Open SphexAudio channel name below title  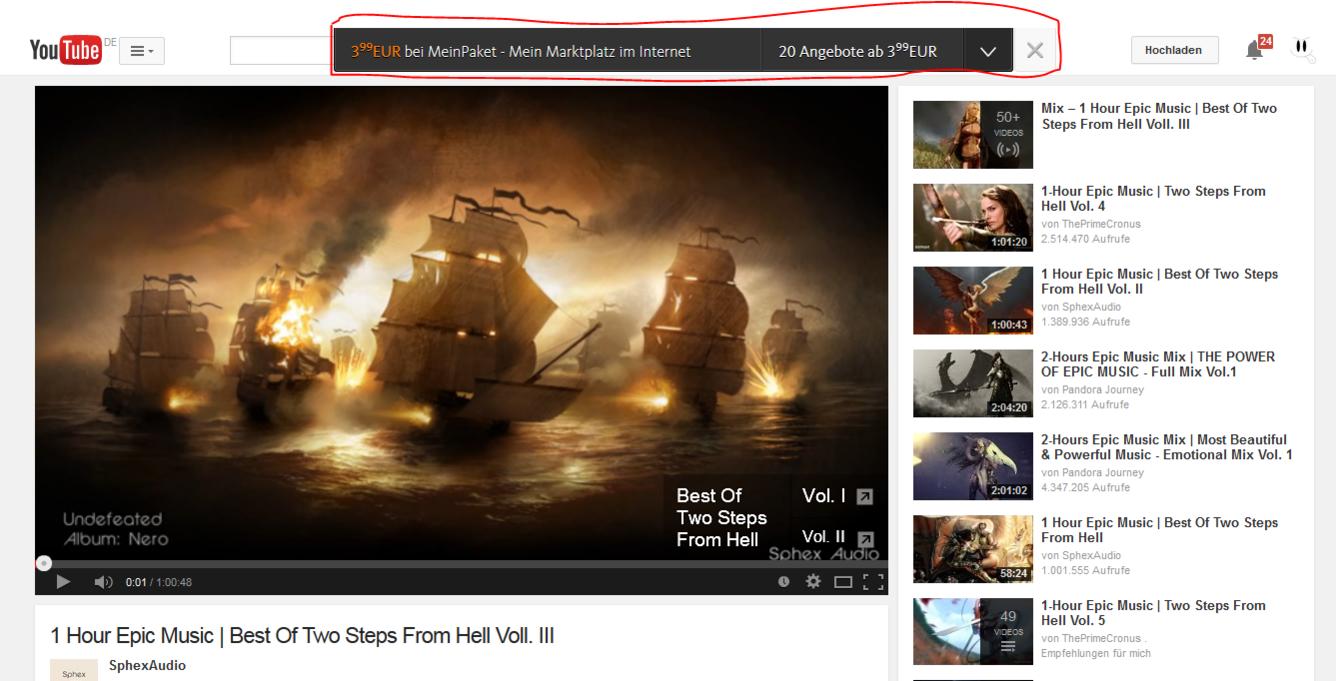click(148, 665)
